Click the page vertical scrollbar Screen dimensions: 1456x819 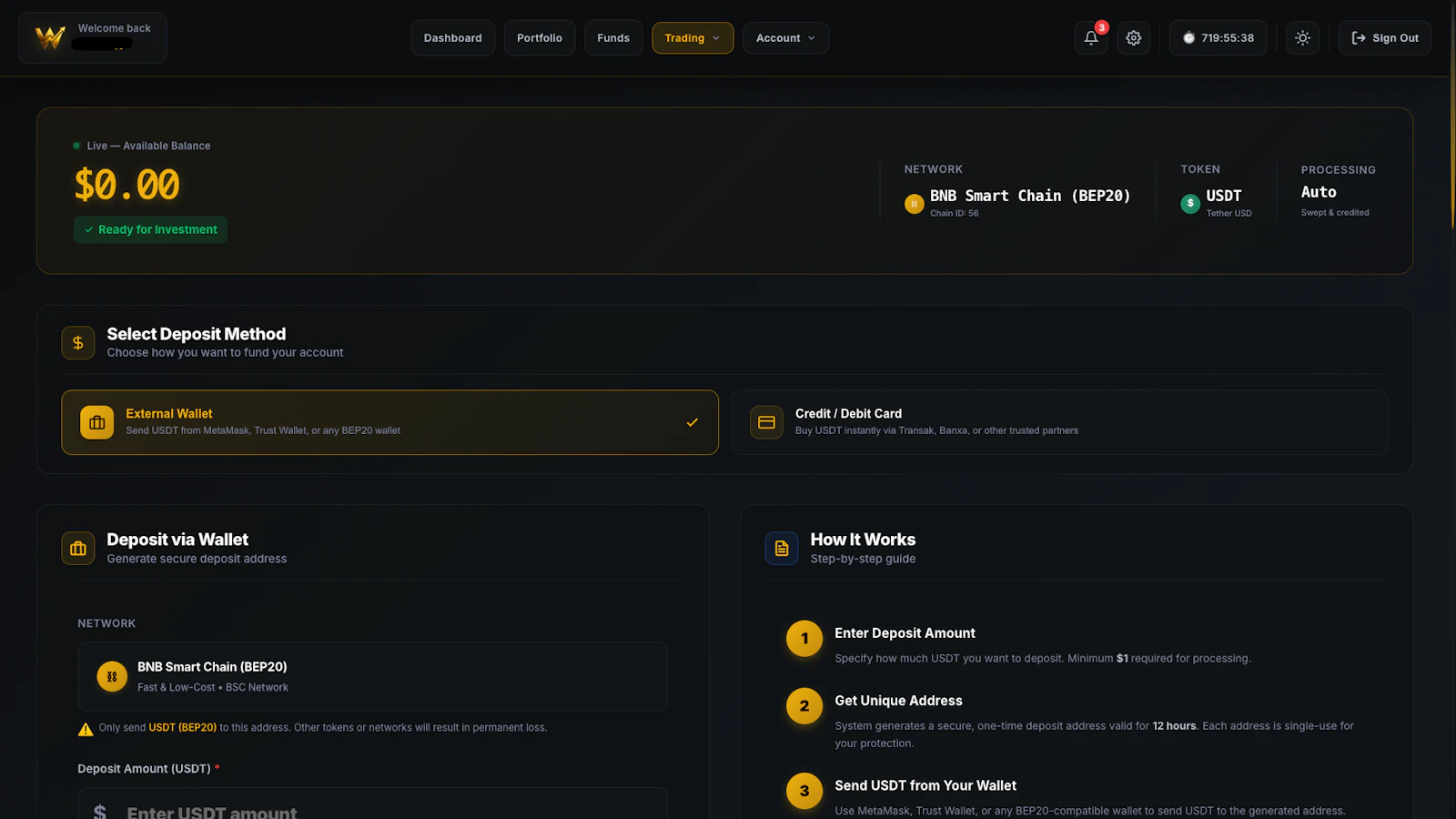coord(1452,114)
